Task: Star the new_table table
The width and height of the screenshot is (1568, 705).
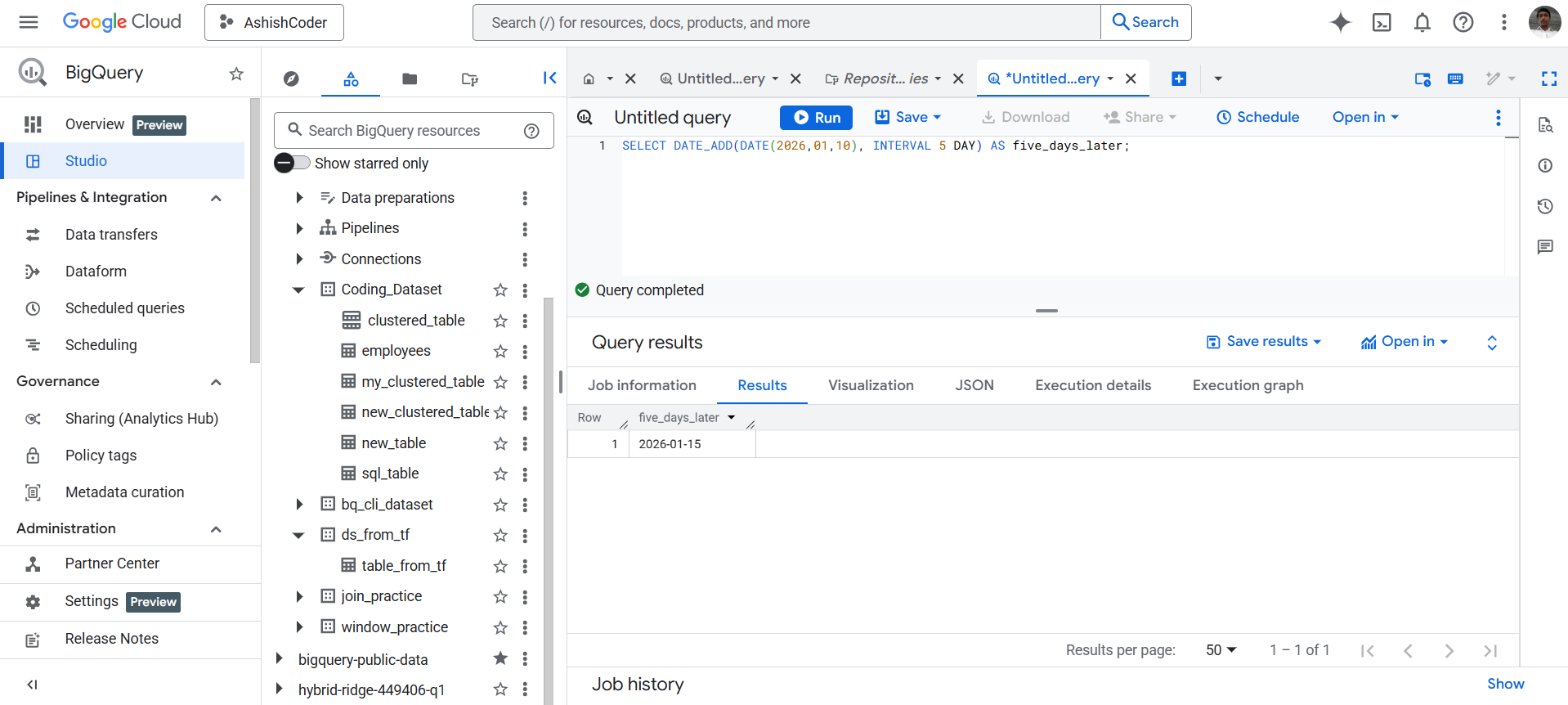Action: pos(500,443)
